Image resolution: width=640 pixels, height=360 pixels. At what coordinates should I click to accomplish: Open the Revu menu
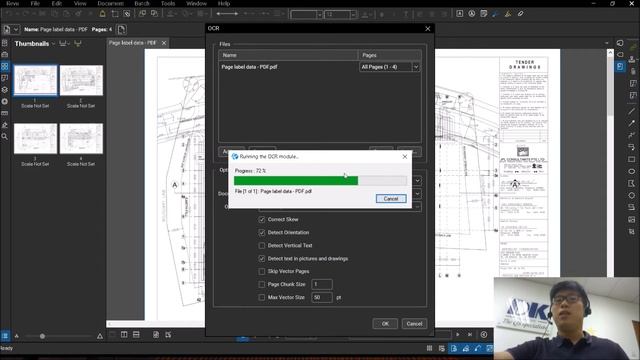[x=12, y=3]
